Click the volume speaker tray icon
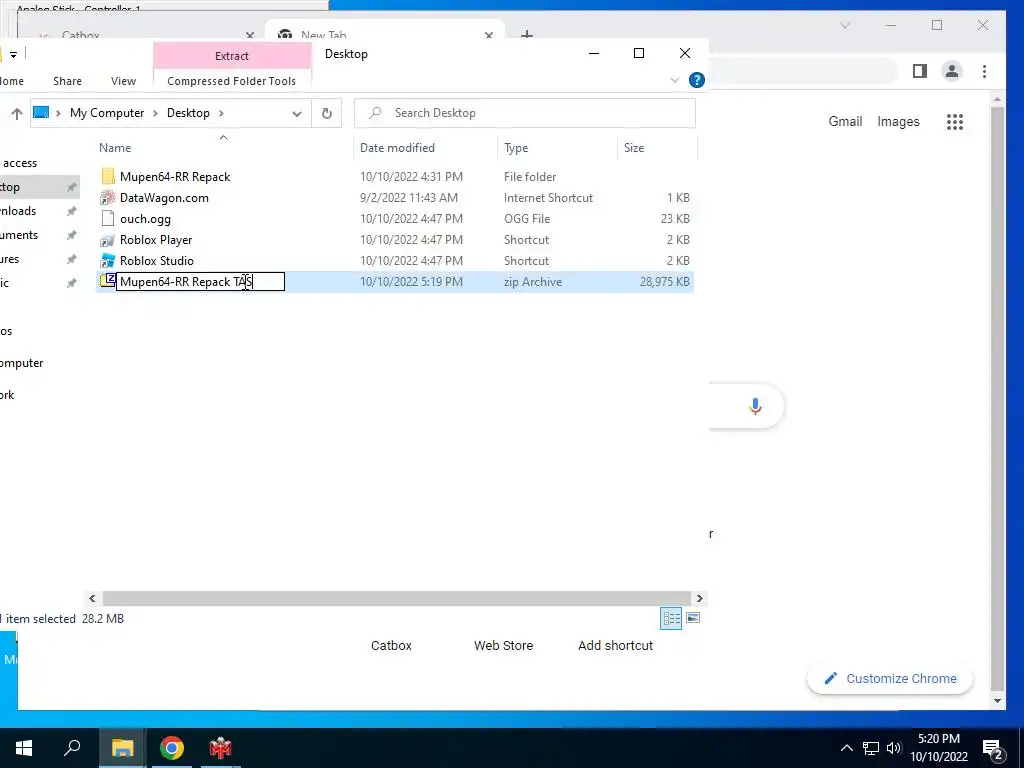The height and width of the screenshot is (768, 1024). (x=894, y=748)
